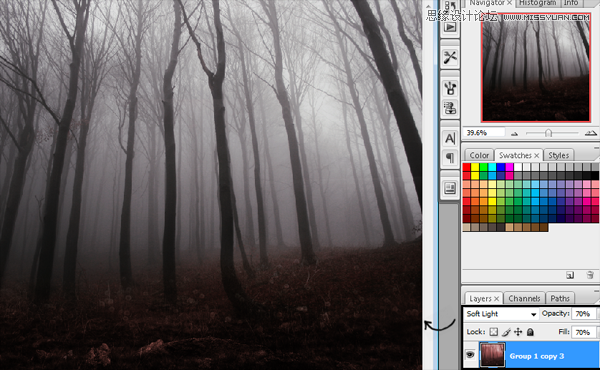This screenshot has height=370, width=600.
Task: Open the Paragraph panel icon
Action: 450,157
